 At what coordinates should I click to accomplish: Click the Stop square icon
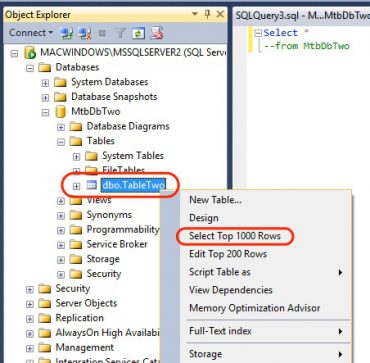tap(102, 33)
